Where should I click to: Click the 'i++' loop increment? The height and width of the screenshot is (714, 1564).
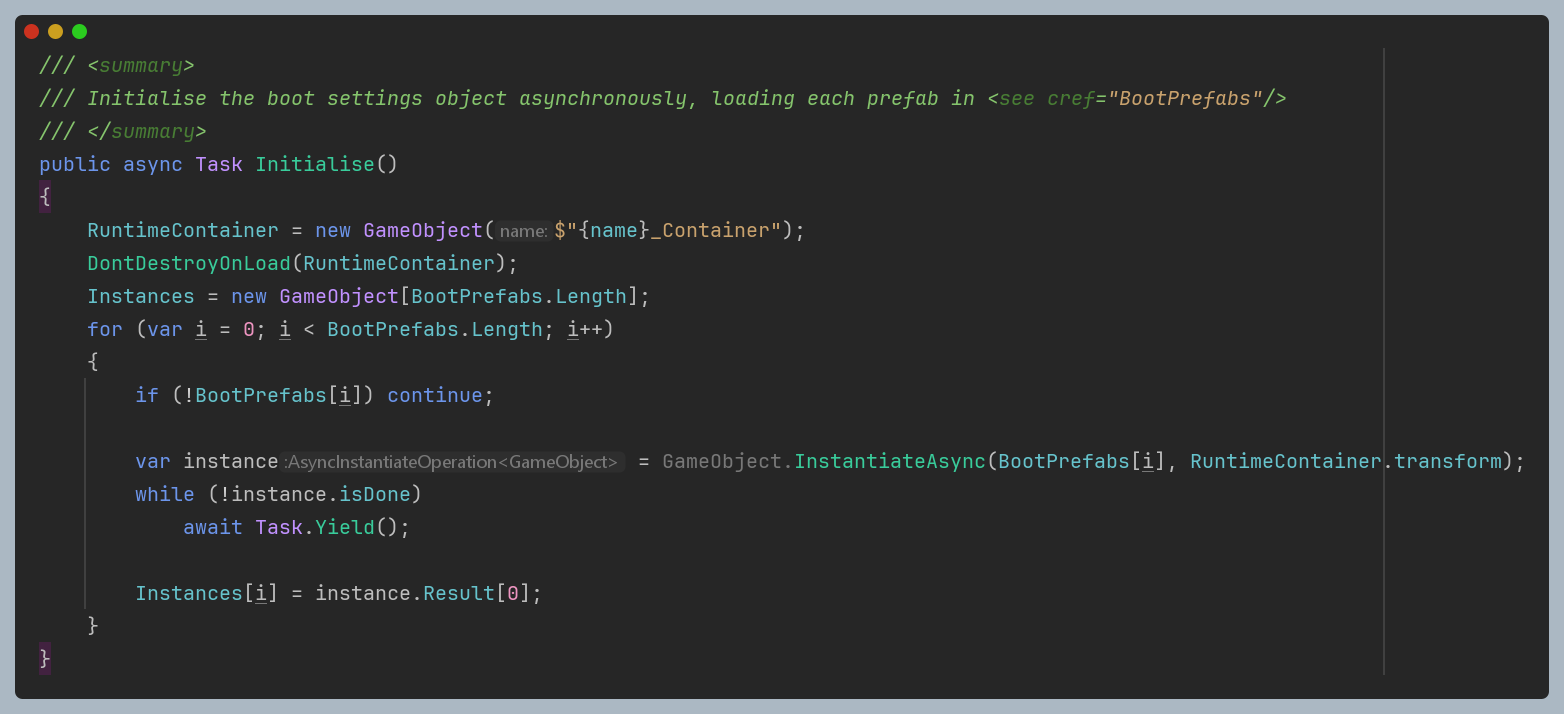584,329
